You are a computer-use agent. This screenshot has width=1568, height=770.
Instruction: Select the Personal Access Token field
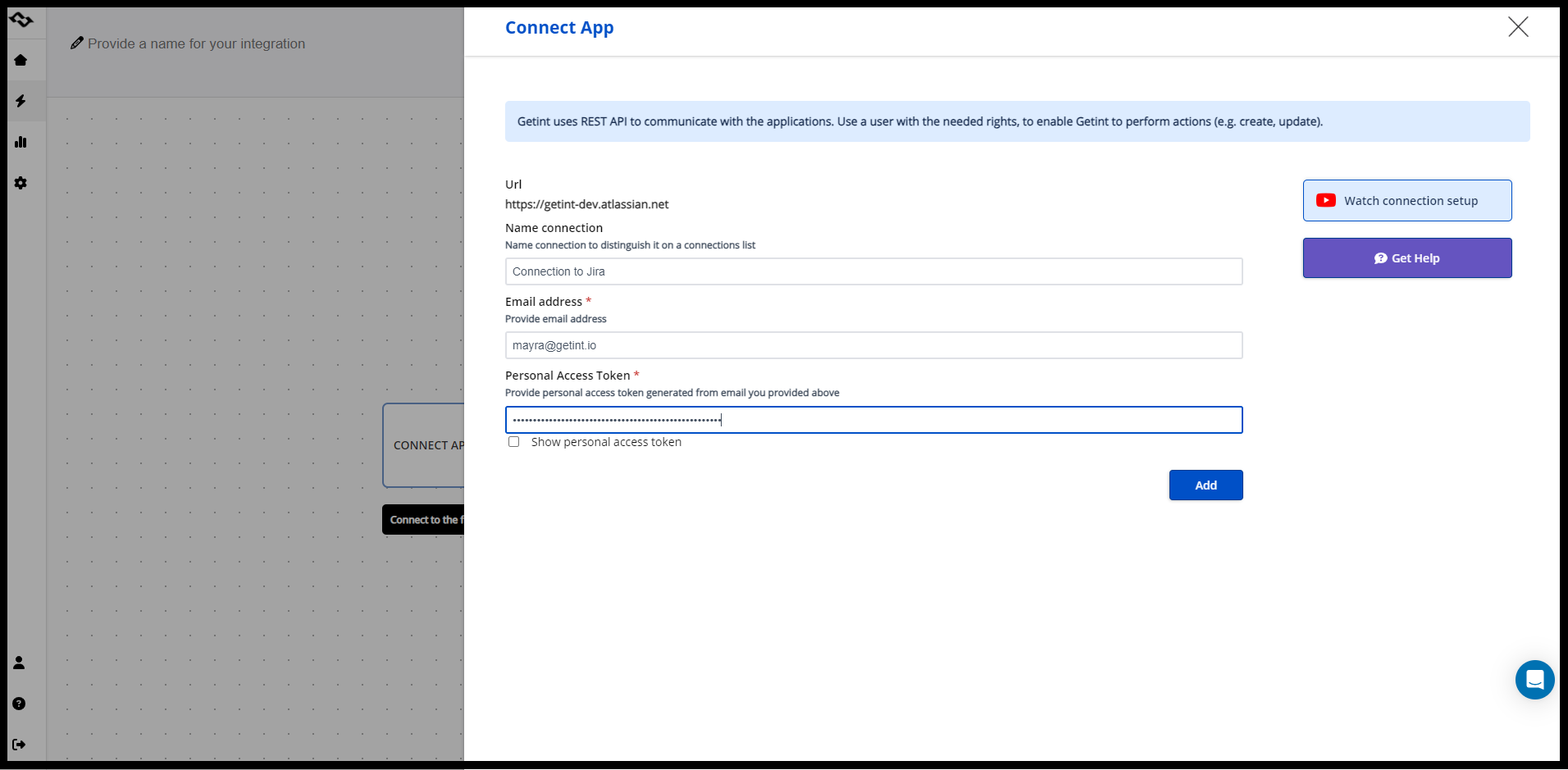click(x=873, y=420)
